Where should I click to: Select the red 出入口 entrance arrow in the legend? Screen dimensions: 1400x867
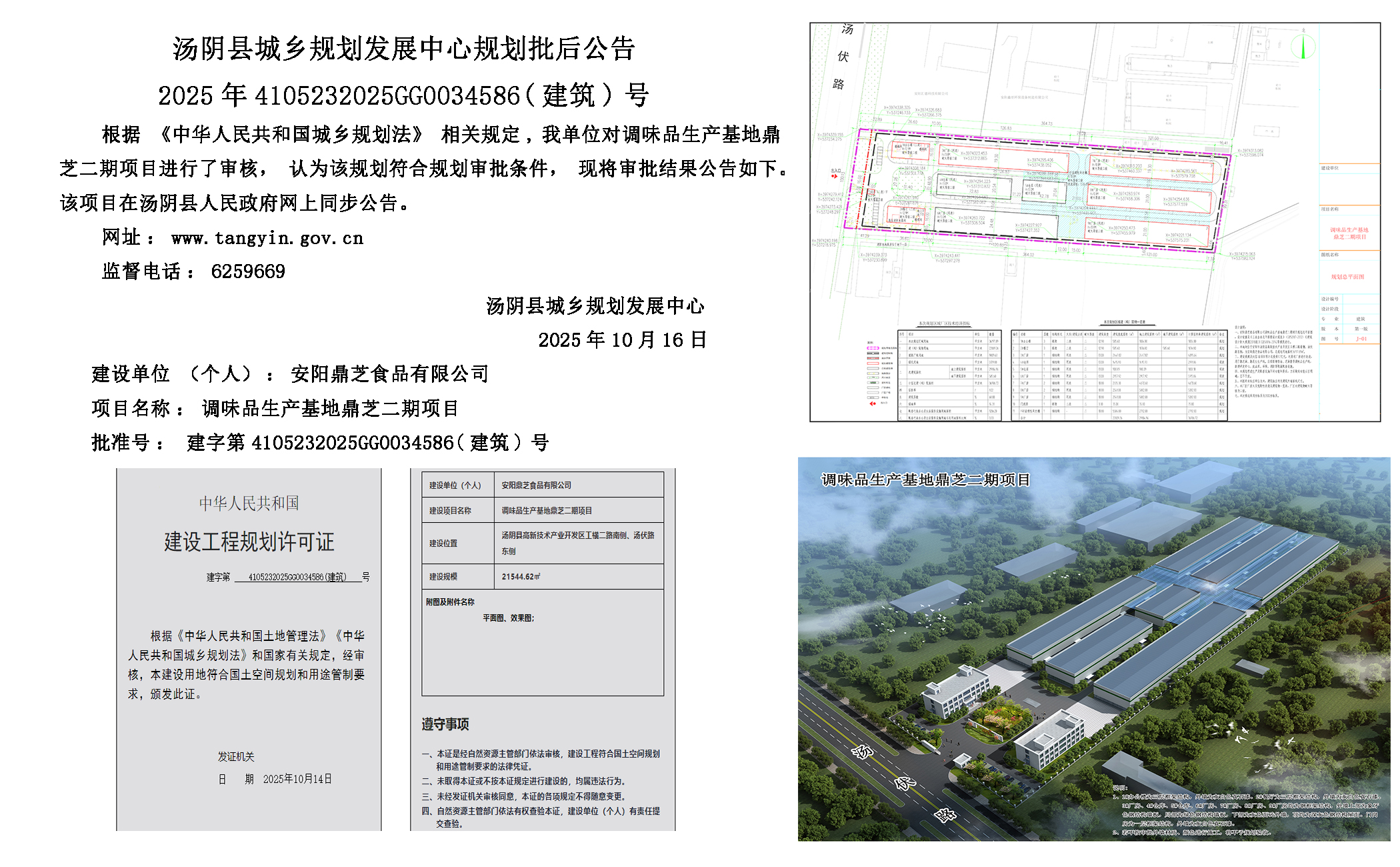(873, 403)
